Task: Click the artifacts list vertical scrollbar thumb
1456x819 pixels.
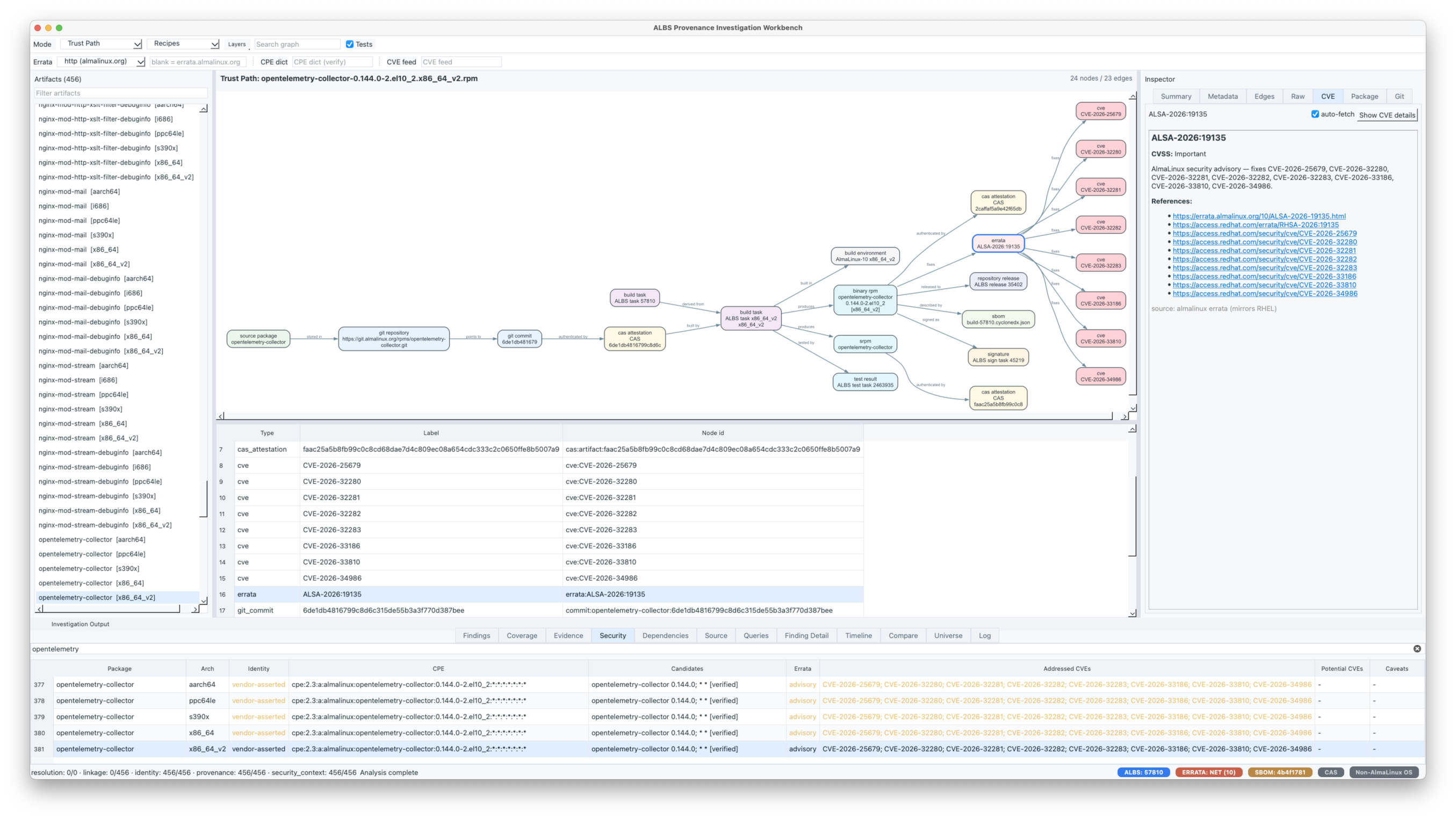Action: coord(204,499)
